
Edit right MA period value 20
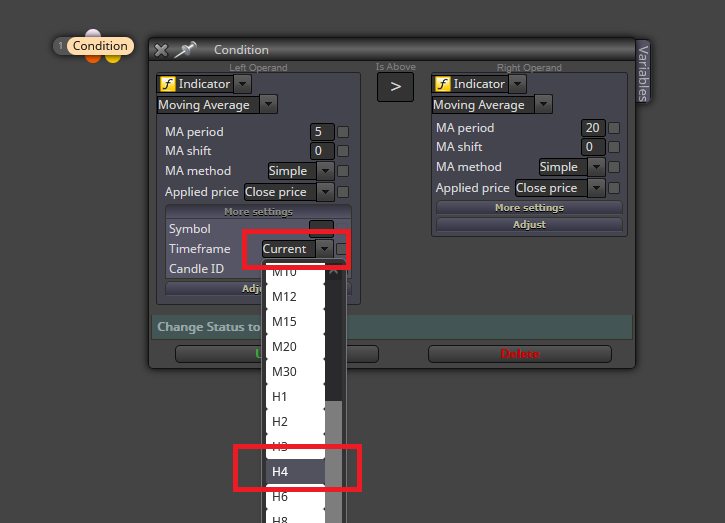[593, 128]
